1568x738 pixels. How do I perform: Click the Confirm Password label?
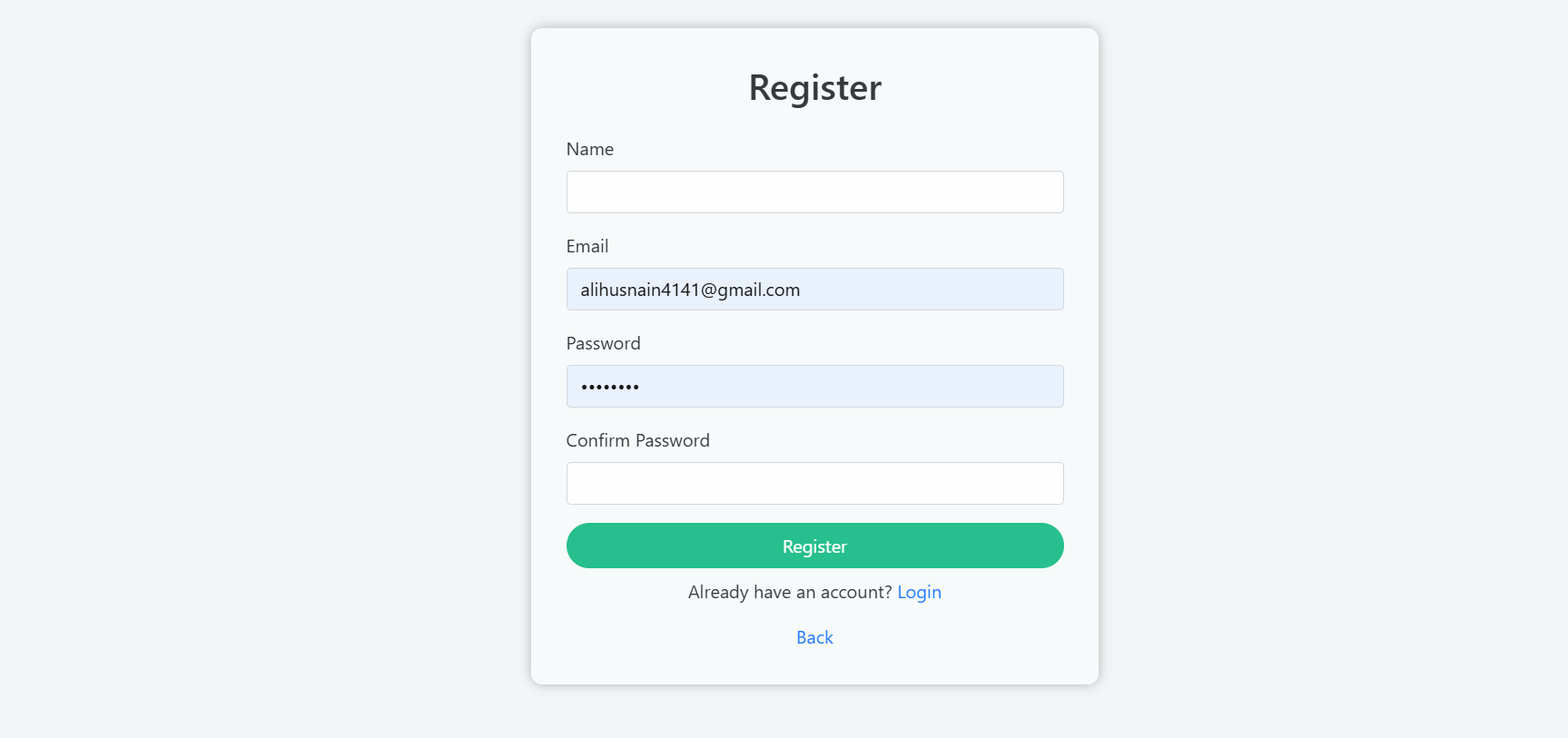637,441
